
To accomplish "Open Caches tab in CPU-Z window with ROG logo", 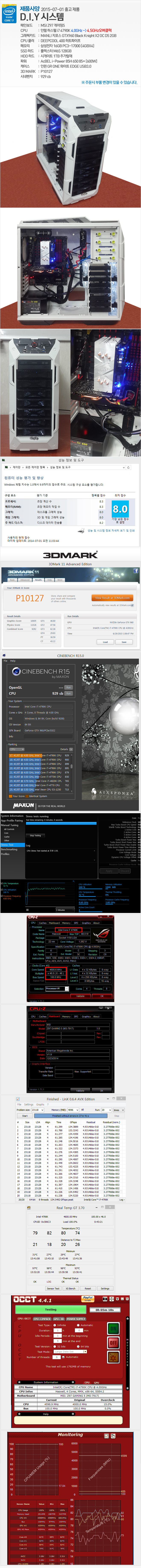I will pyautogui.click(x=43, y=923).
